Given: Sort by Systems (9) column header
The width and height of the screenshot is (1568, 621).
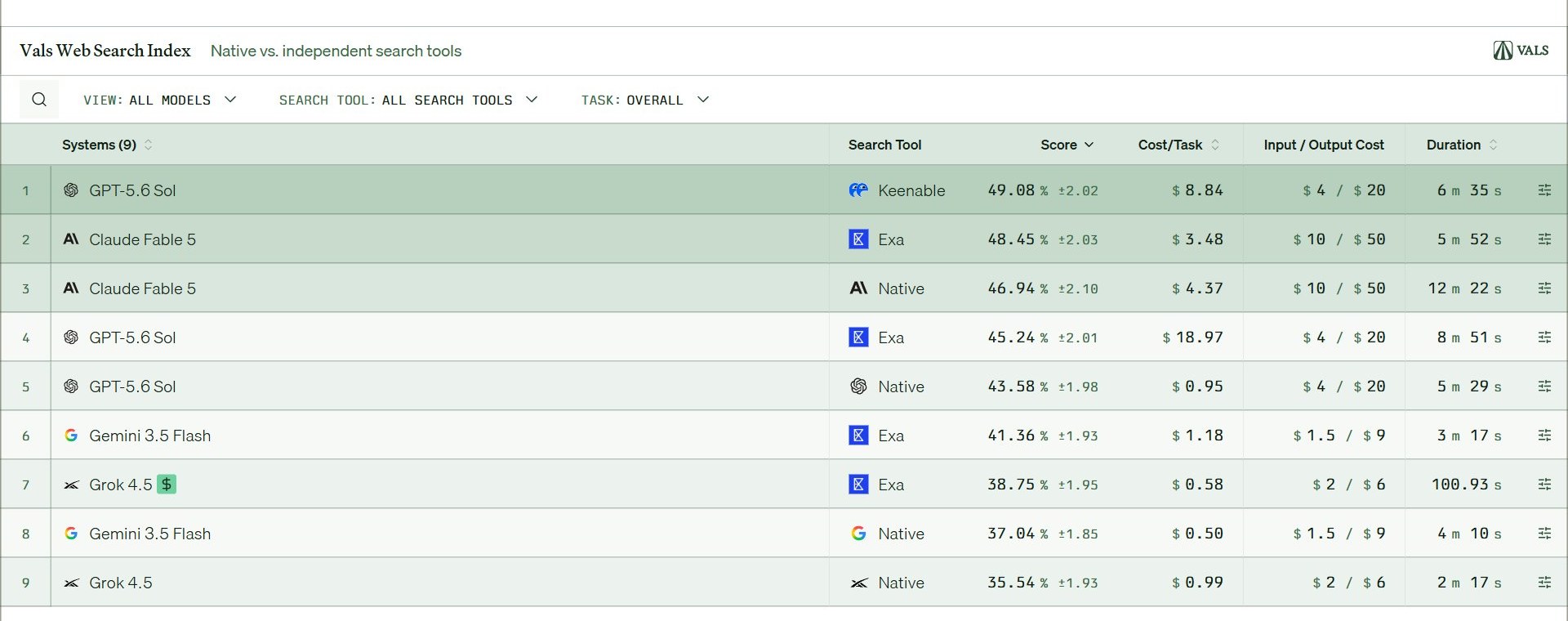Looking at the screenshot, I should [107, 145].
